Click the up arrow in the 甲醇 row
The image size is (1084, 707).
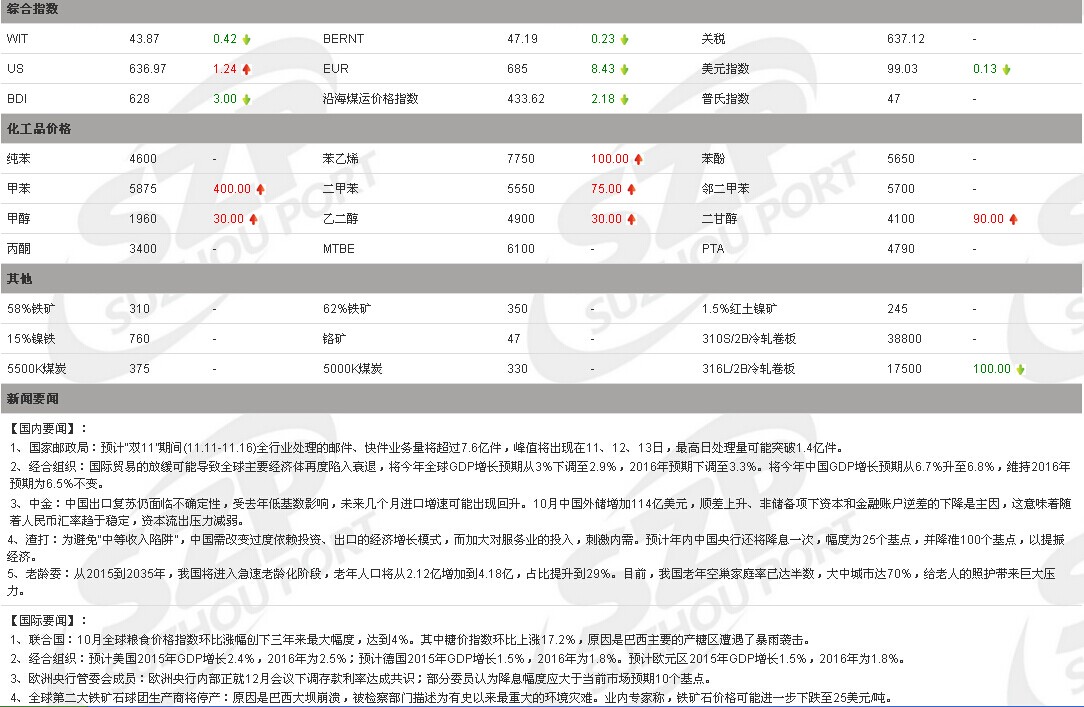[253, 219]
